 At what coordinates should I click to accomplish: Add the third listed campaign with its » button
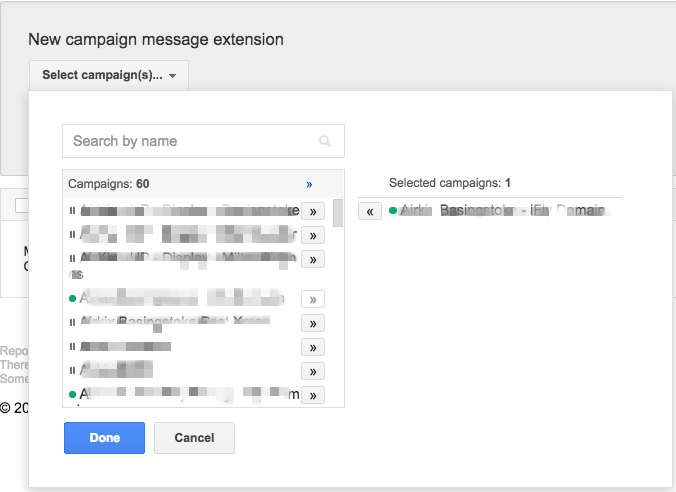click(x=313, y=259)
